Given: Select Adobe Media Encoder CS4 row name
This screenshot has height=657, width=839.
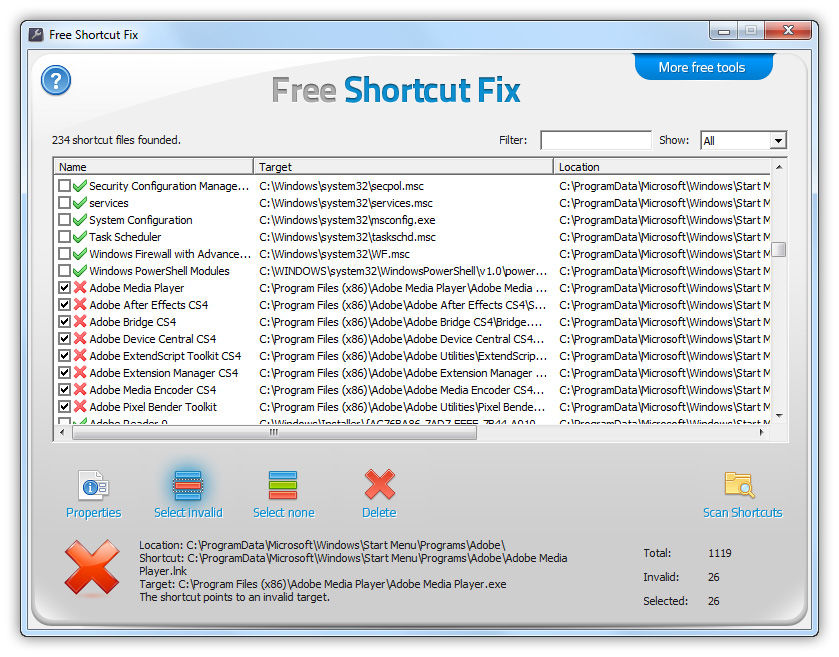Looking at the screenshot, I should [152, 390].
